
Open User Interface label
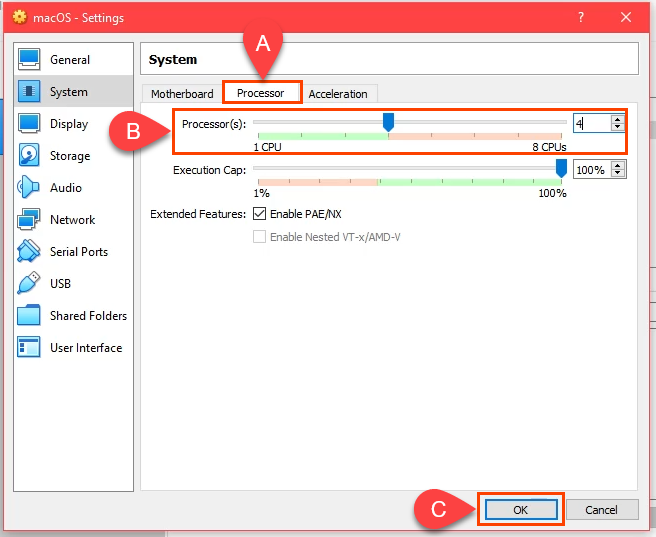point(86,348)
